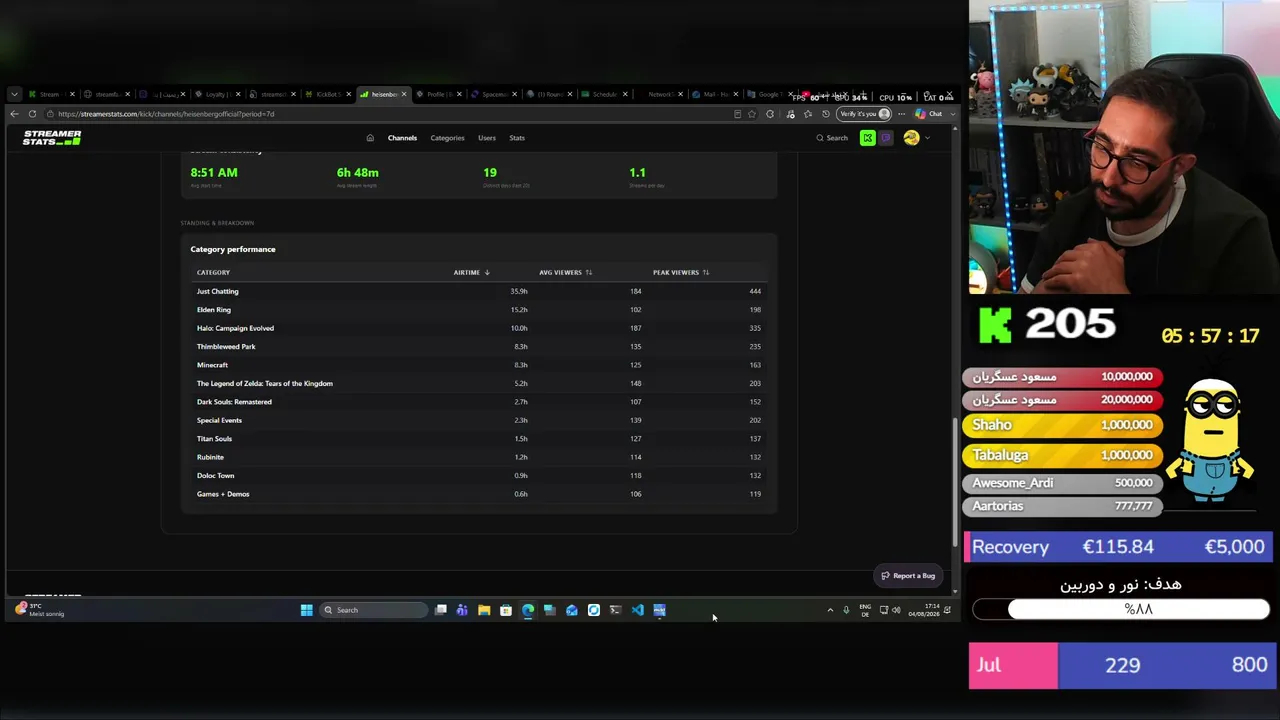Screen dimensions: 1280x720
Task: Open the Rubinite category row
Action: coord(478,457)
